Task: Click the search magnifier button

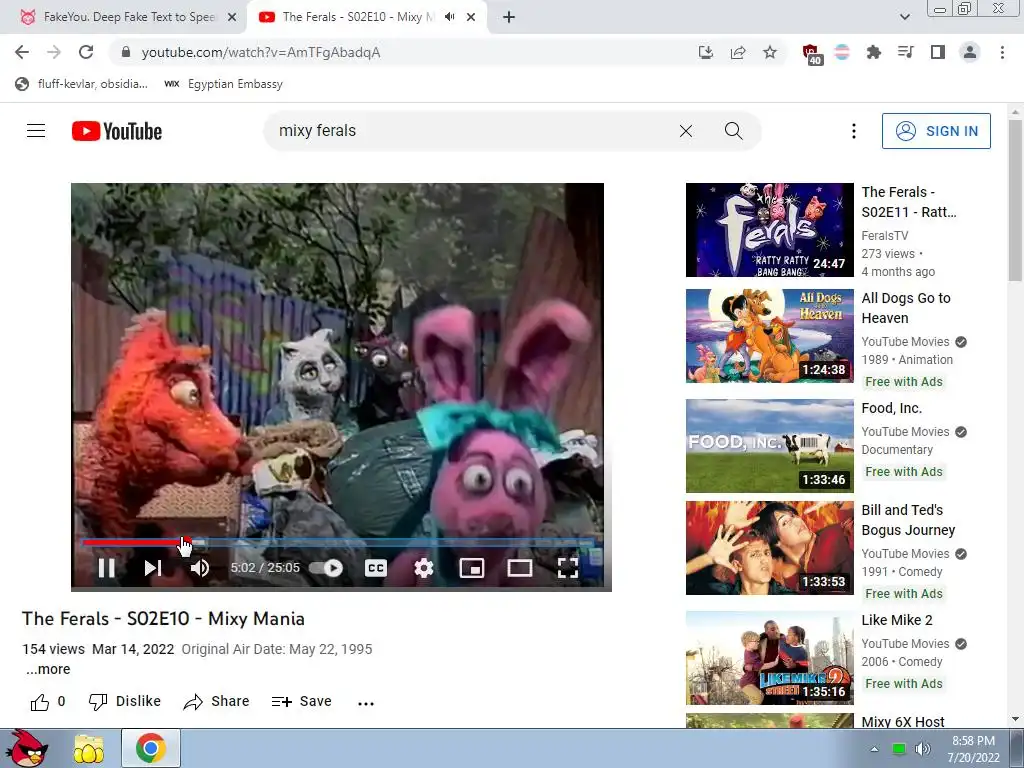Action: click(733, 131)
